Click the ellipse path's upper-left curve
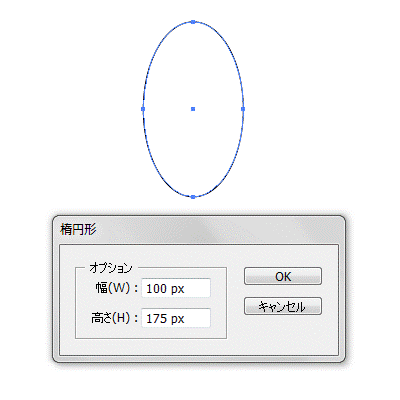Viewport: 400px width, 400px height. [x=158, y=47]
